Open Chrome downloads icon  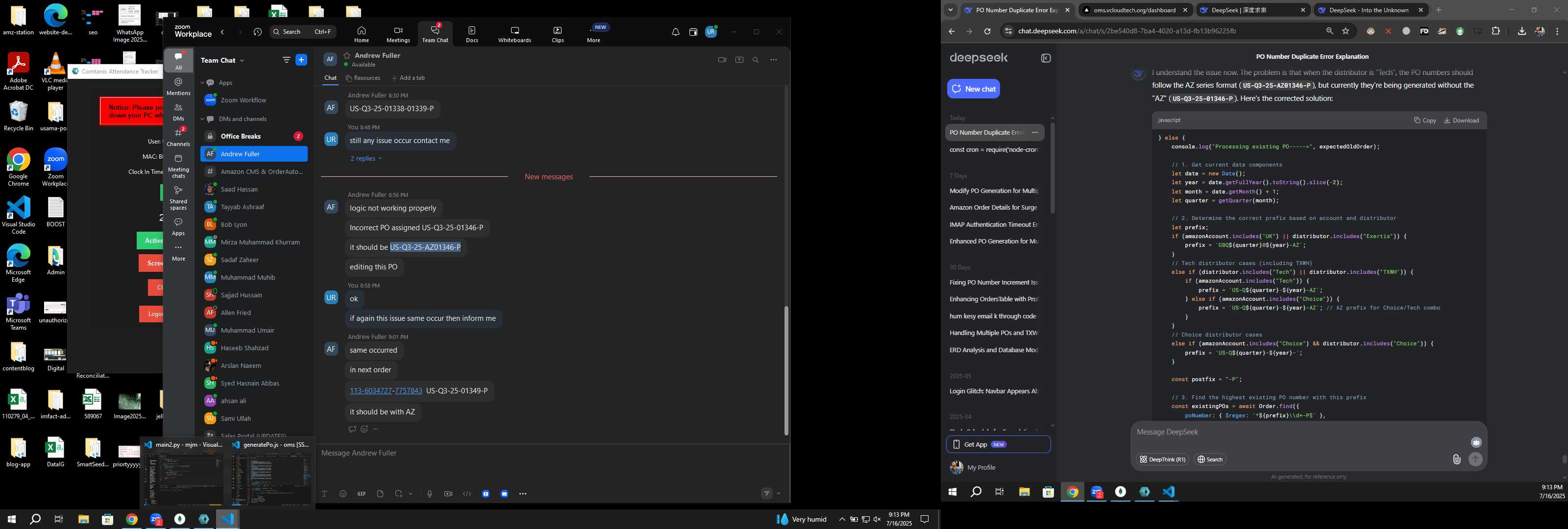coord(1522,31)
